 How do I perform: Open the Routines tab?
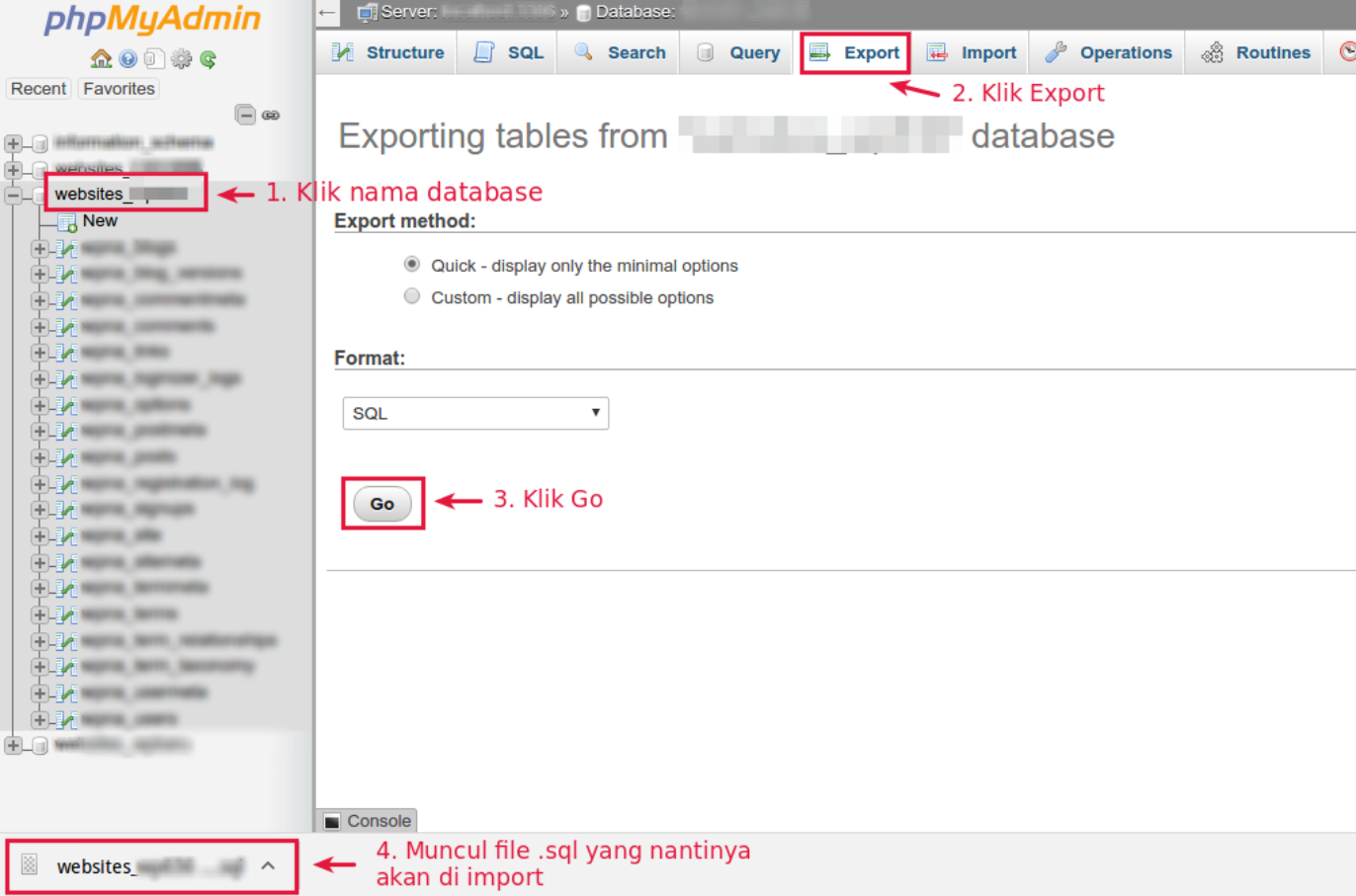pyautogui.click(x=1255, y=52)
